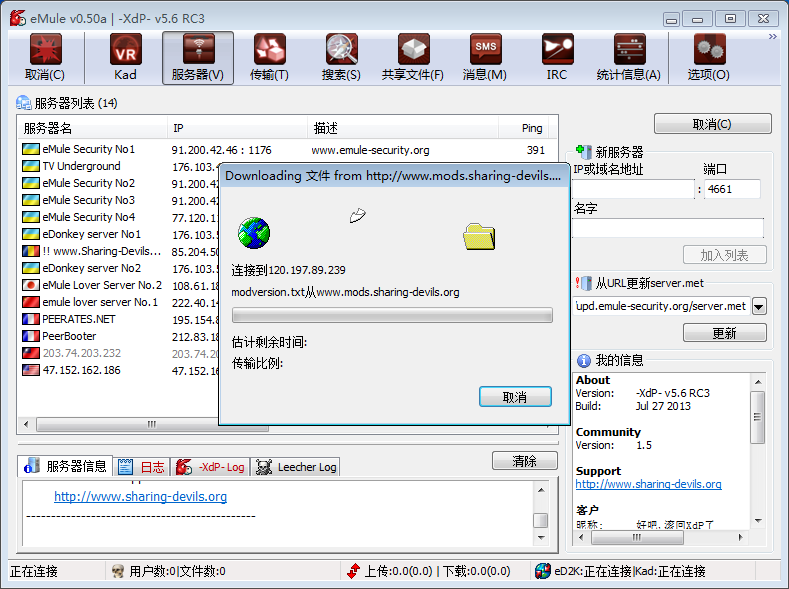
Task: Open the 搜索(S) search toolbar icon
Action: coord(342,49)
